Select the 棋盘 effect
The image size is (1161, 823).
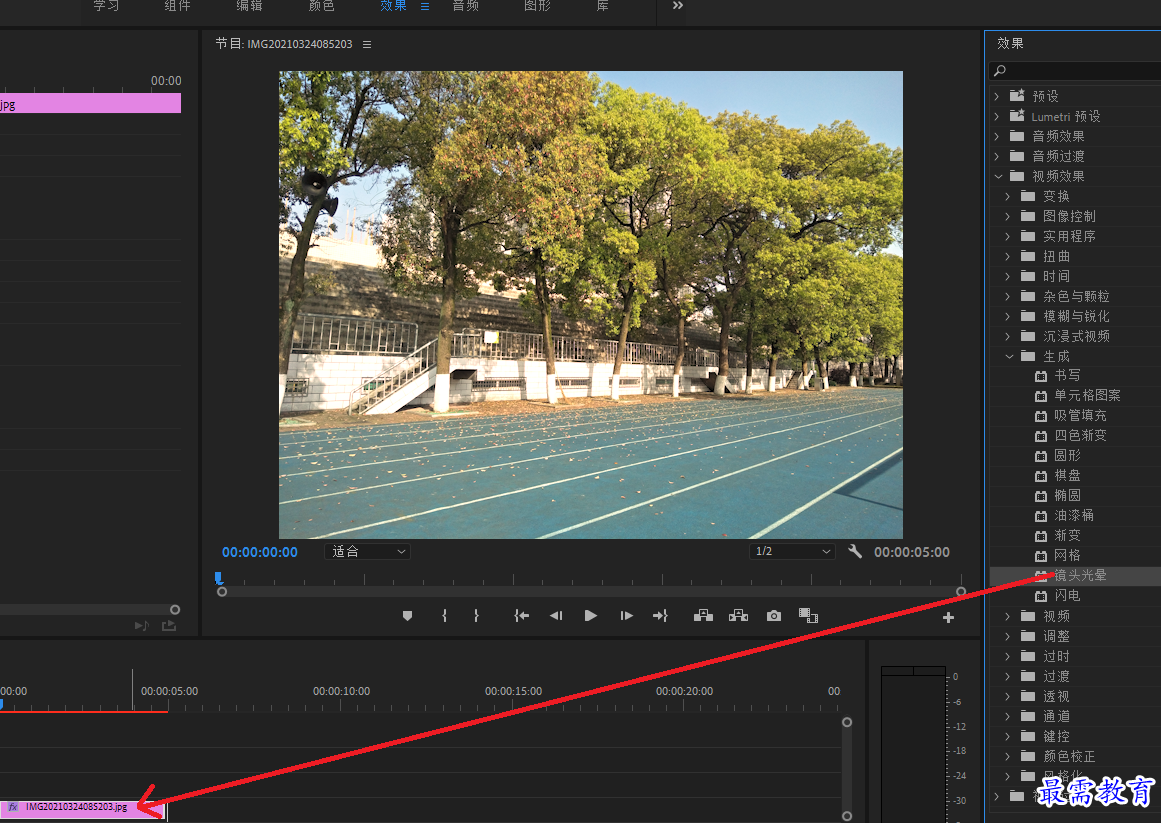1067,476
